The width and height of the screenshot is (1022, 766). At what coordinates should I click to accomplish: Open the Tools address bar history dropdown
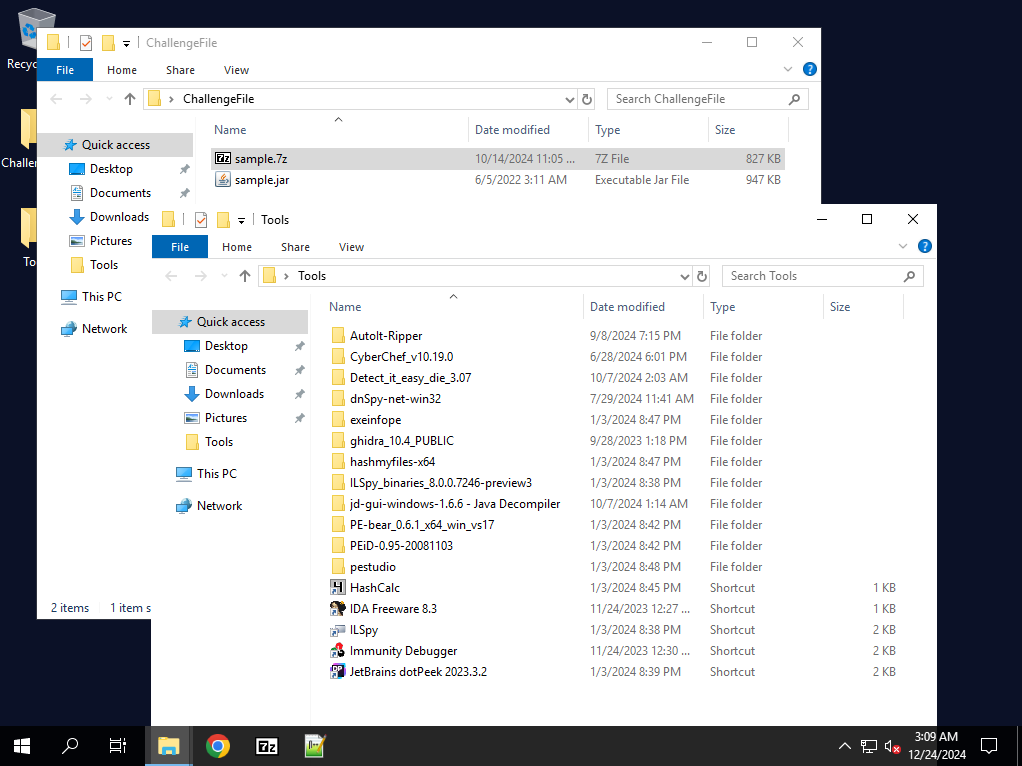coord(684,276)
